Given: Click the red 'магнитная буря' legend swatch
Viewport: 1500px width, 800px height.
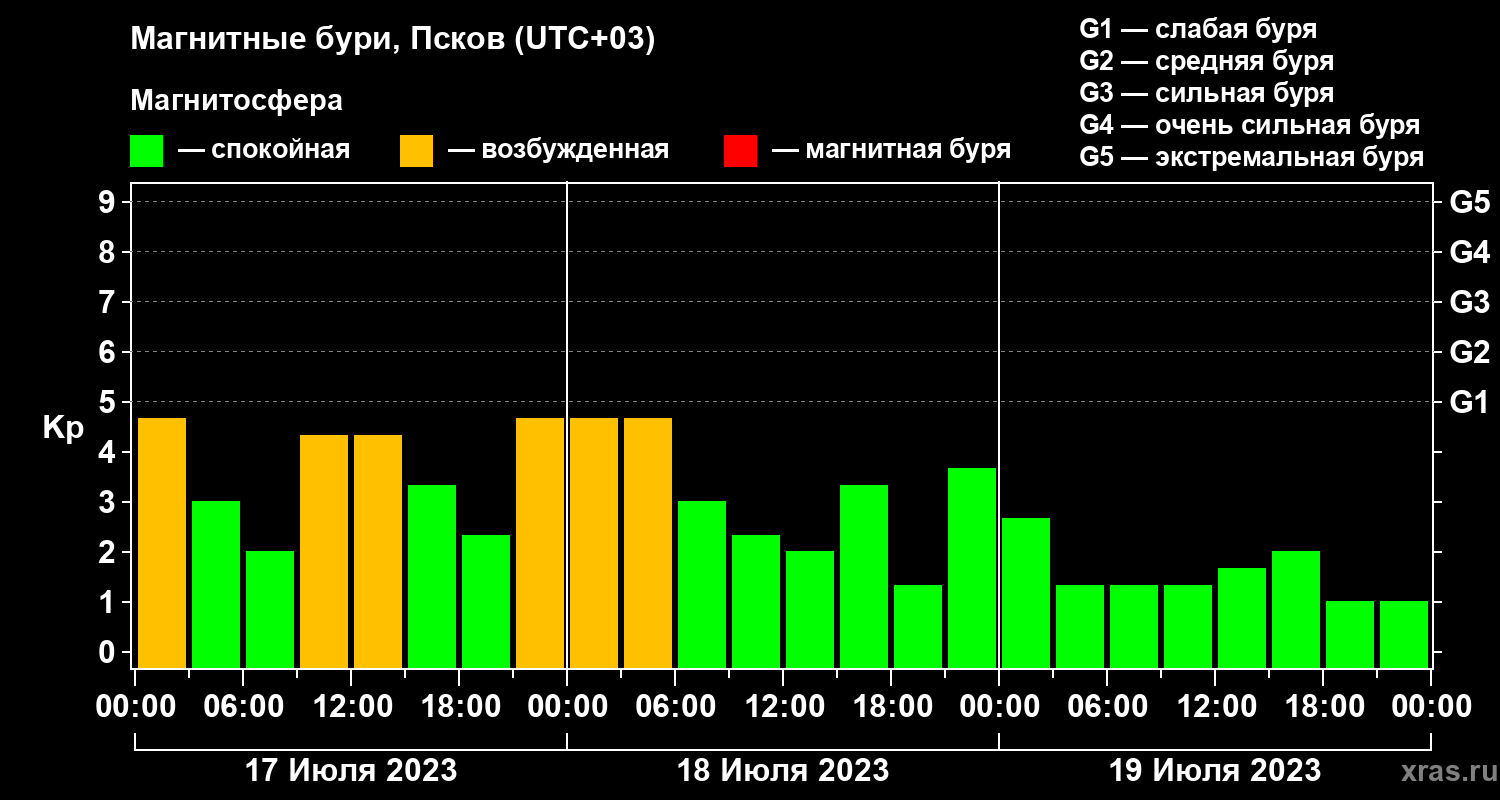Looking at the screenshot, I should 740,151.
